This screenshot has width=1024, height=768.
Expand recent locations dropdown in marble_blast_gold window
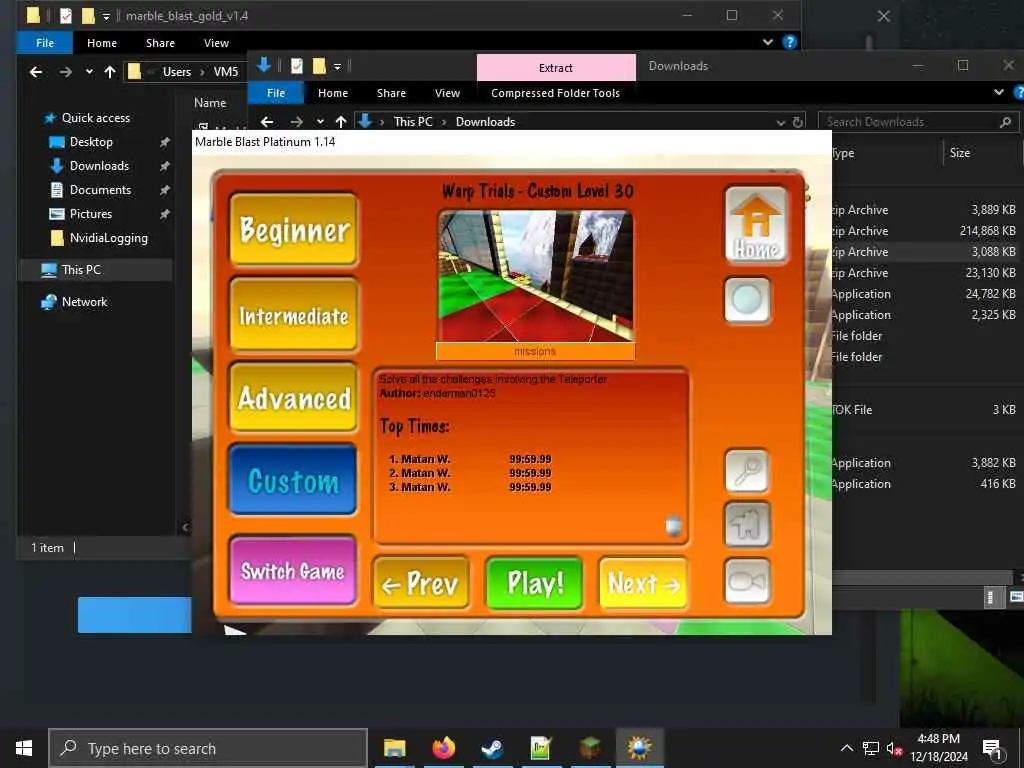pyautogui.click(x=89, y=72)
